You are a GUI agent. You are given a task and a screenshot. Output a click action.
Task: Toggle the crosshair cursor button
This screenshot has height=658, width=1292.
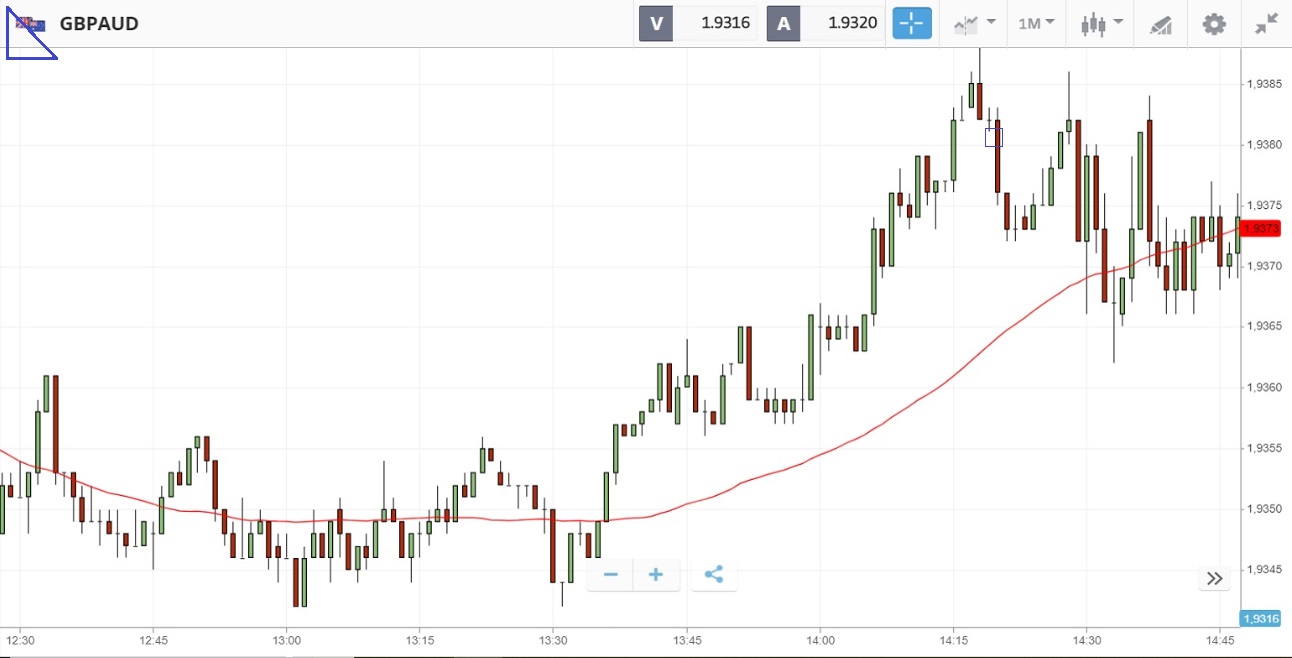(912, 23)
